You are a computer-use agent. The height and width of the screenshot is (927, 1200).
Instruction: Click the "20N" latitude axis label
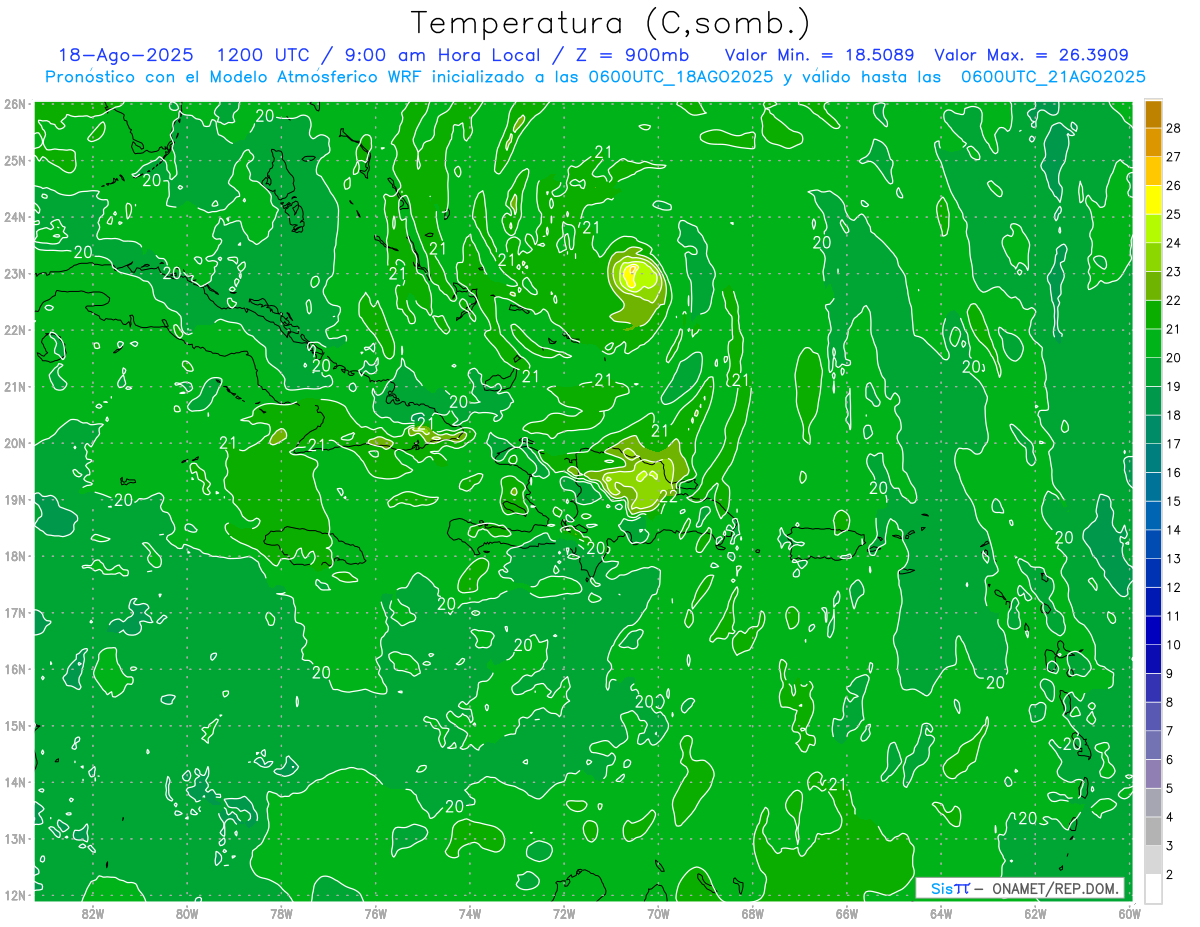[15, 443]
